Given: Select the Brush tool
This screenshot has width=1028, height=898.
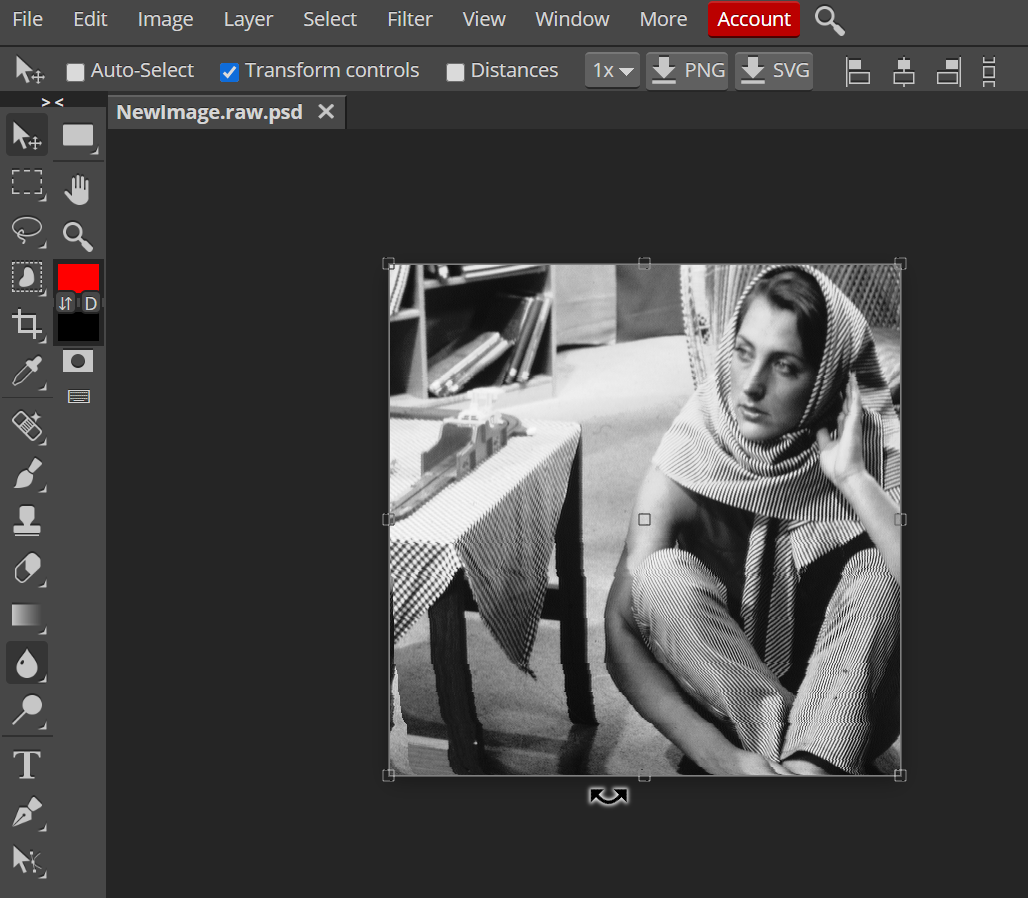Looking at the screenshot, I should 27,473.
